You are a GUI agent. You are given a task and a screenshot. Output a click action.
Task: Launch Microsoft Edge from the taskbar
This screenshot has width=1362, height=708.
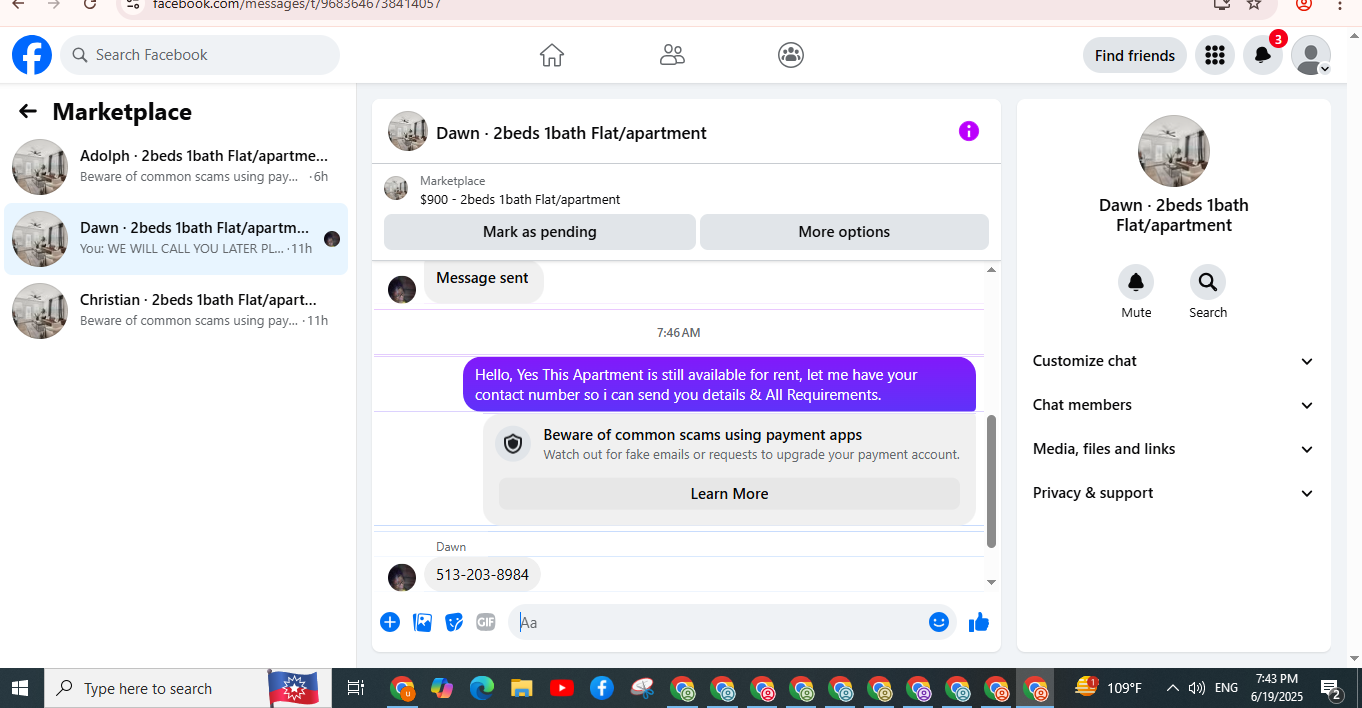(482, 688)
